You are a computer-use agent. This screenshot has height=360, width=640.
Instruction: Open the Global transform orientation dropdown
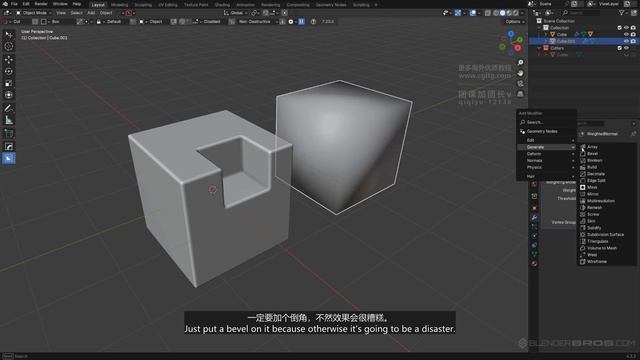click(x=236, y=13)
